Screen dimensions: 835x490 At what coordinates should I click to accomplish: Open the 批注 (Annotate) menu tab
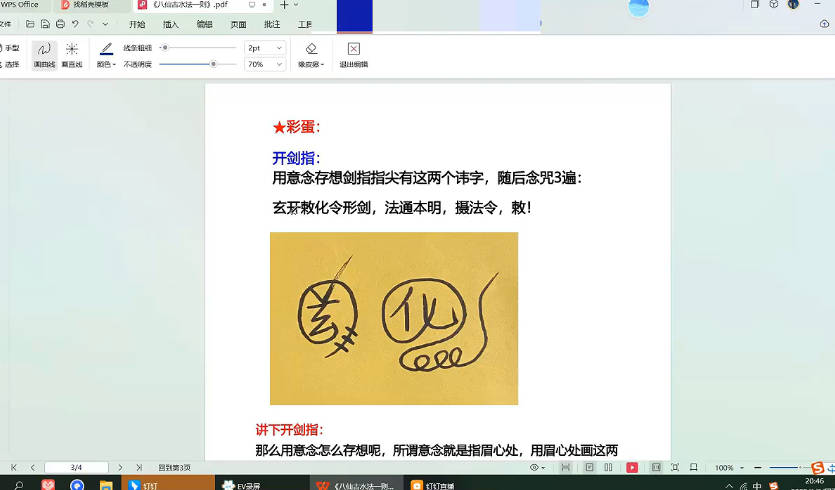click(x=271, y=24)
